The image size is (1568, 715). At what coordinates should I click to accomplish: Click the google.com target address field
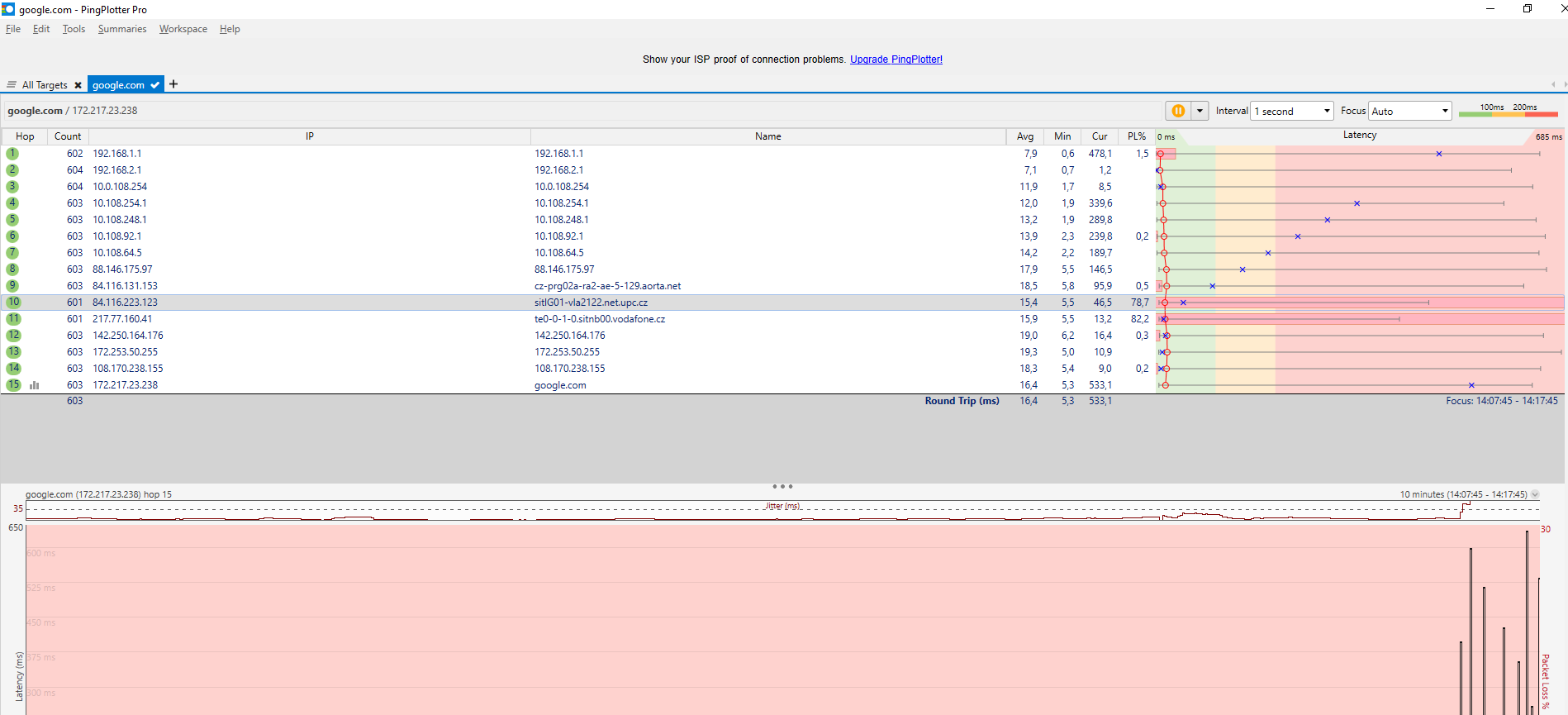pos(73,111)
